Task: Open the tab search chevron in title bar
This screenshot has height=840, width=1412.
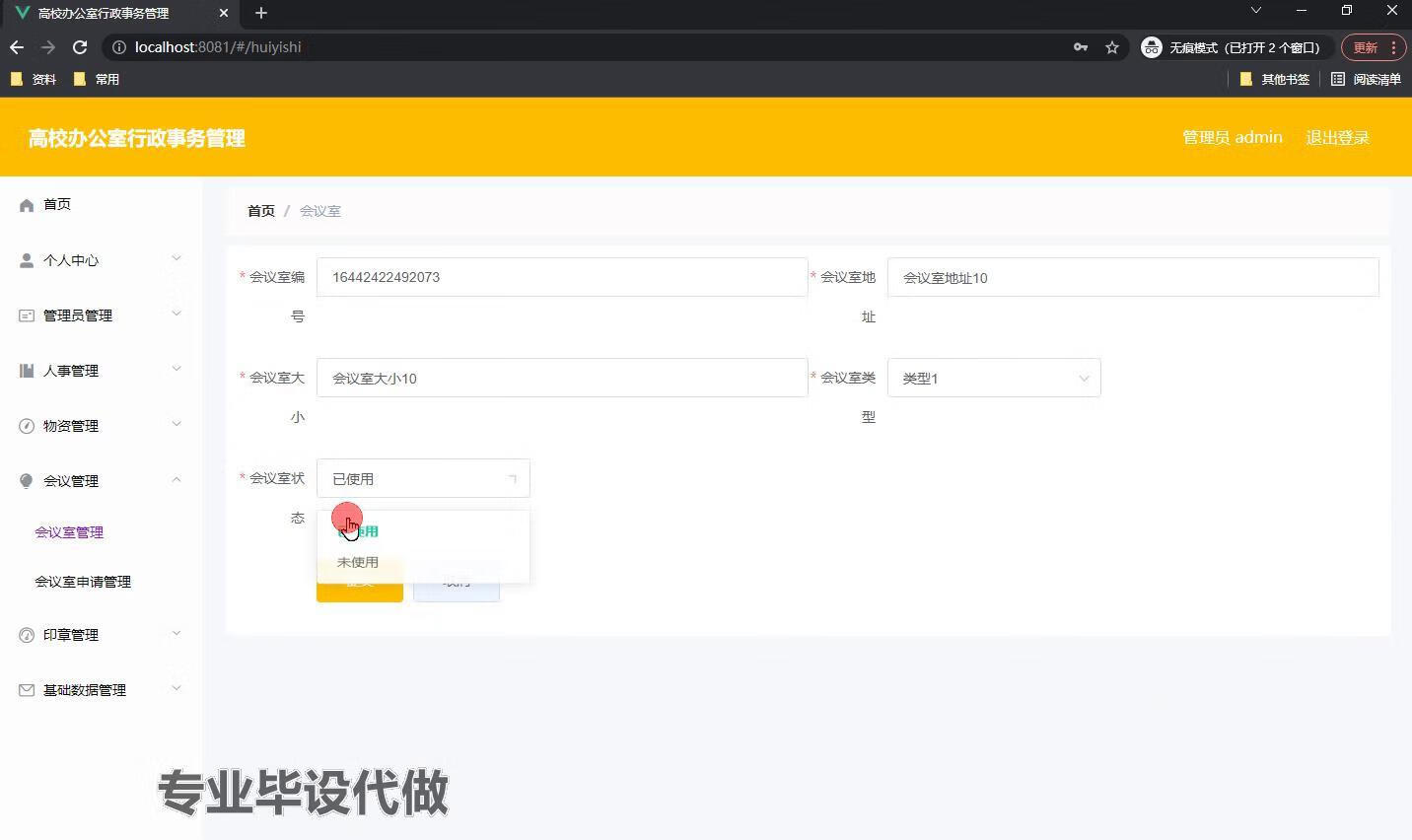Action: point(1256,11)
